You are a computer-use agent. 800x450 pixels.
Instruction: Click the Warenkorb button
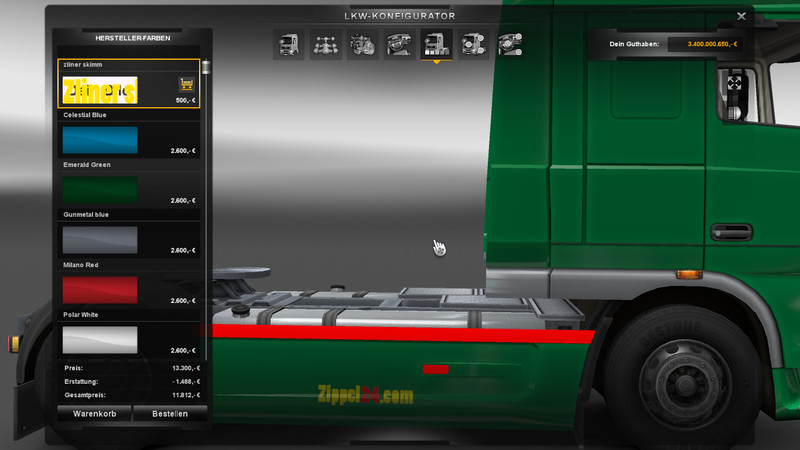point(94,414)
